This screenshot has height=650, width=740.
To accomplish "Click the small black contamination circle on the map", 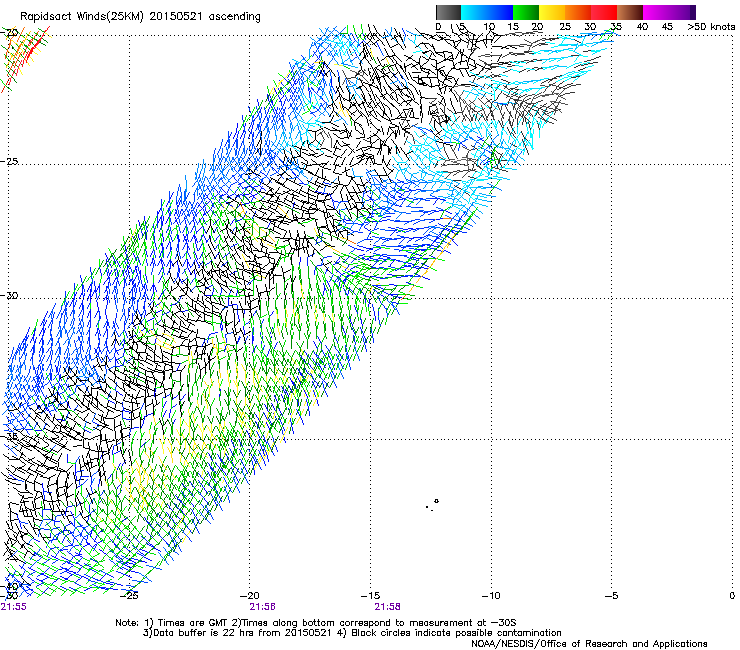I will click(x=437, y=501).
